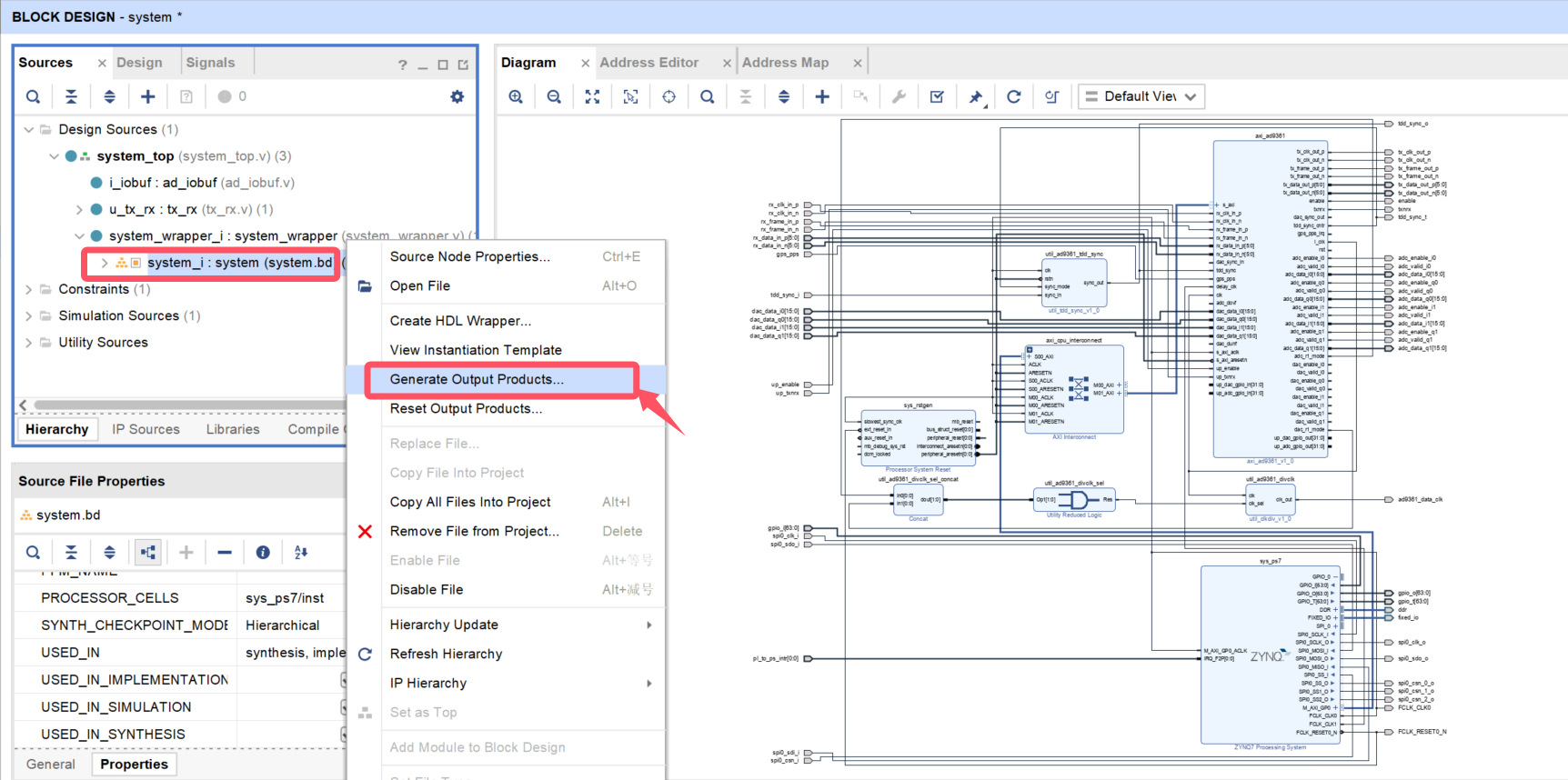The width and height of the screenshot is (1568, 780).
Task: Expand the system_i block design node
Action: click(105, 263)
